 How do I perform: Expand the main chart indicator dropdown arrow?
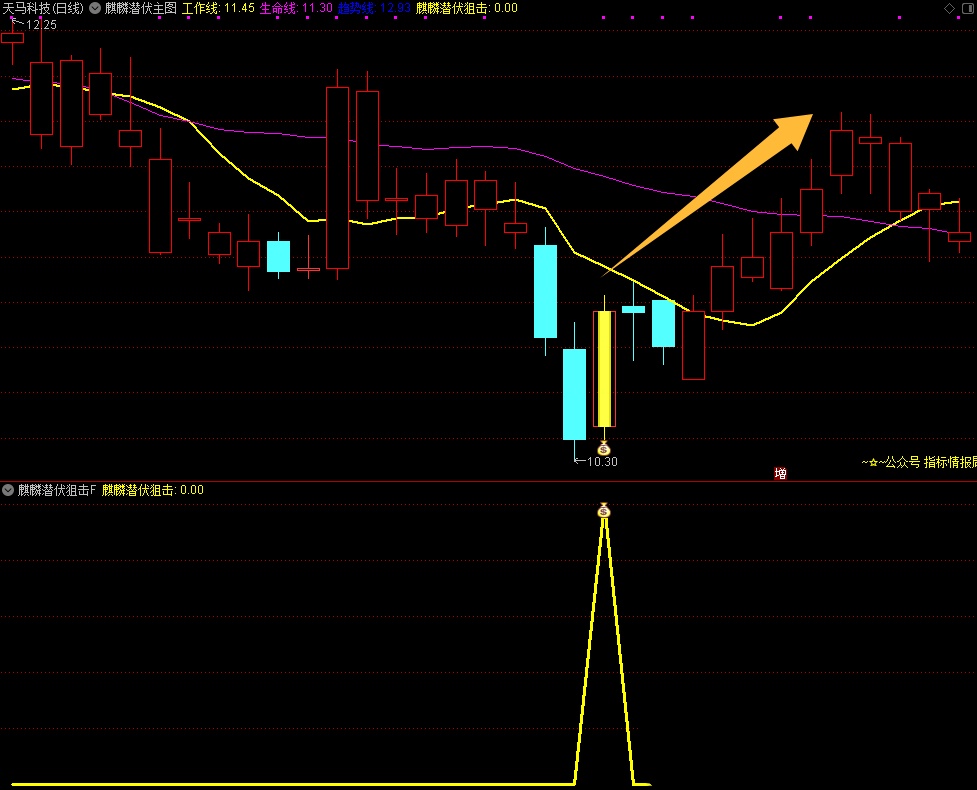tap(94, 8)
